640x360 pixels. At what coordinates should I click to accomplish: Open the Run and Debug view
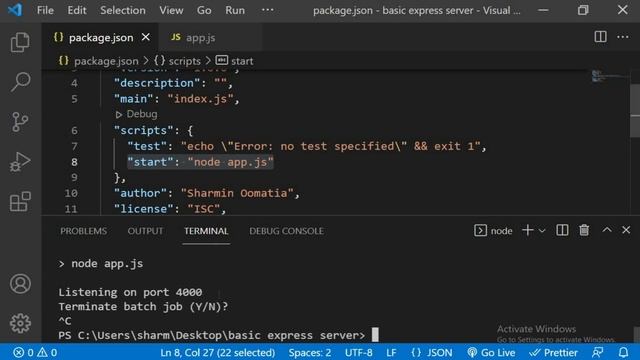pyautogui.click(x=20, y=162)
